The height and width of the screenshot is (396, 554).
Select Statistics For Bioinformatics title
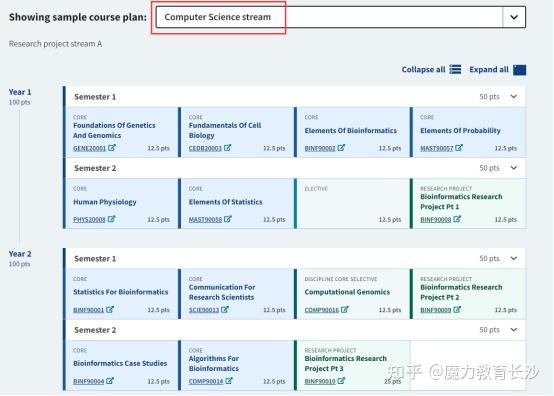120,292
